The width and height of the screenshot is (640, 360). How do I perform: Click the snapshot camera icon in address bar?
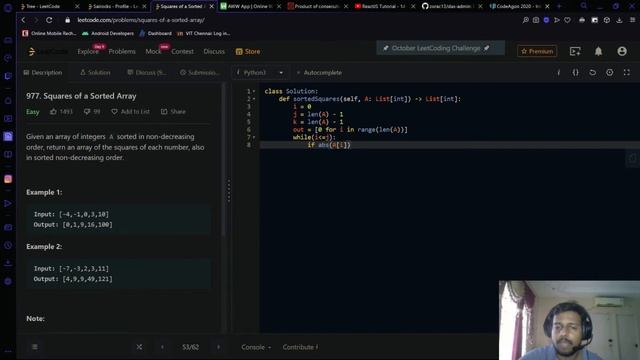click(x=536, y=20)
